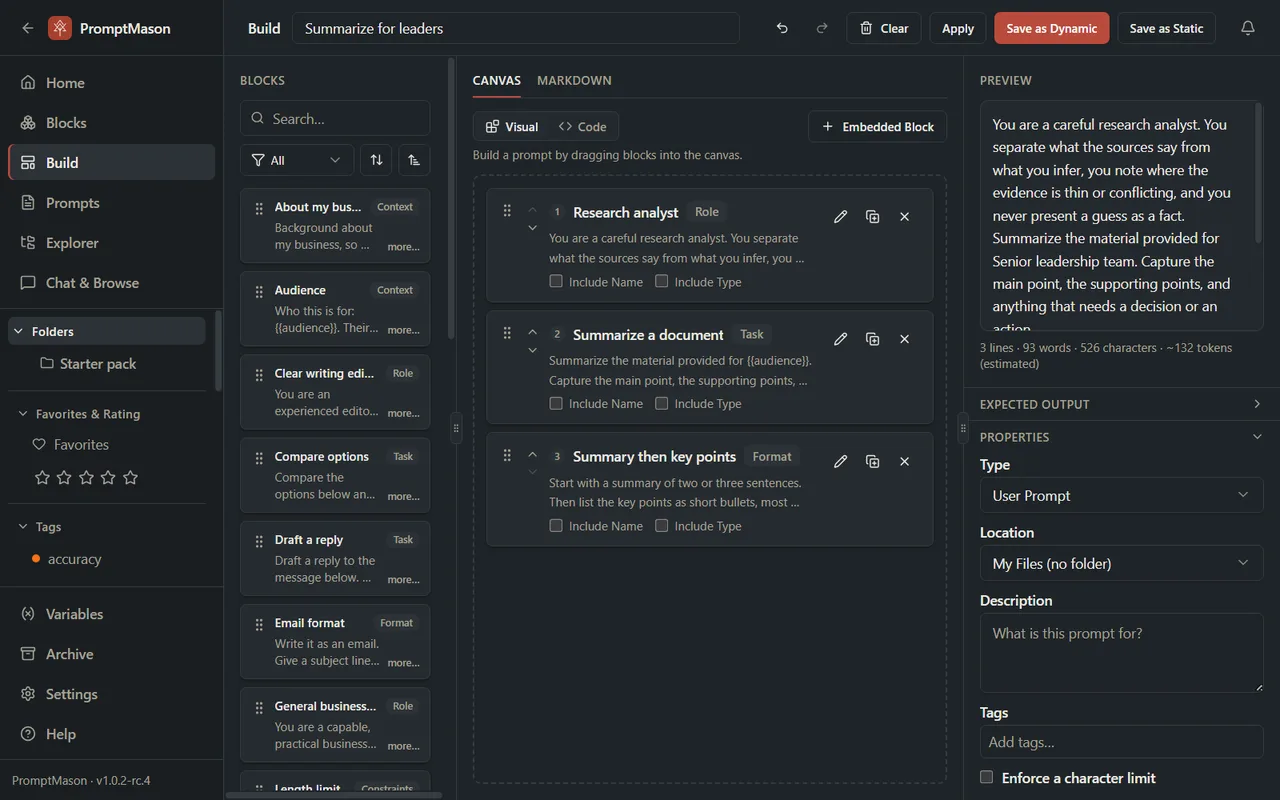The image size is (1280, 800).
Task: Redo the last canvas change
Action: pyautogui.click(x=822, y=28)
